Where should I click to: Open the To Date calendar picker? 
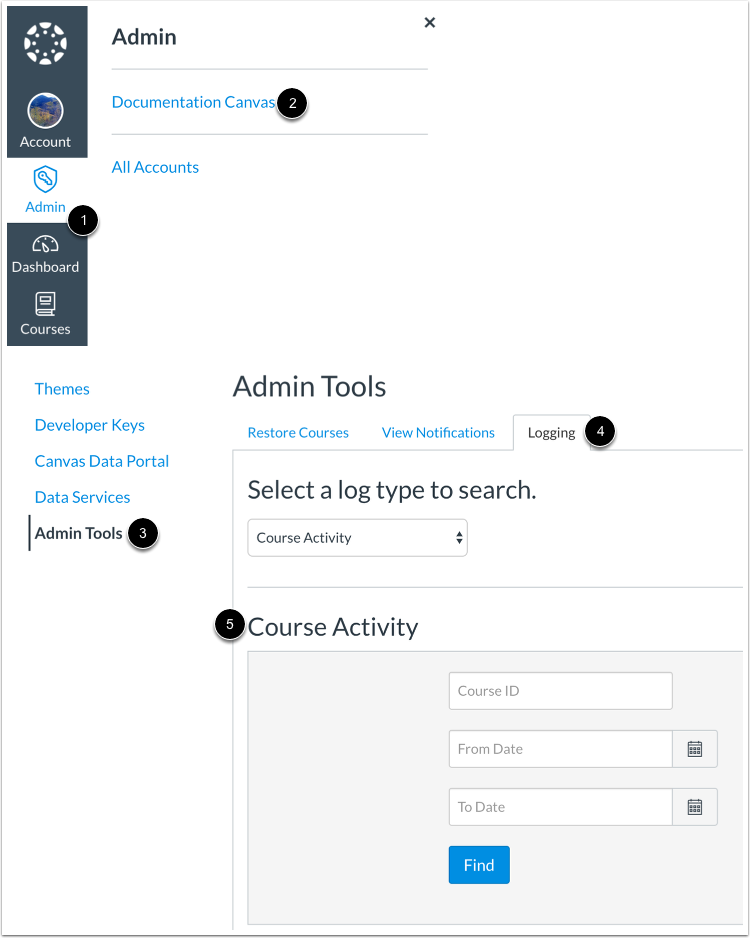(x=694, y=807)
